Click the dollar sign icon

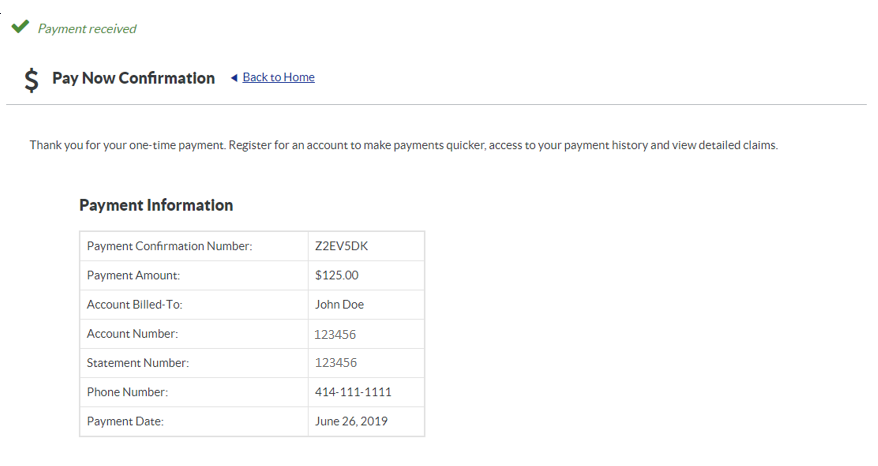tap(32, 79)
